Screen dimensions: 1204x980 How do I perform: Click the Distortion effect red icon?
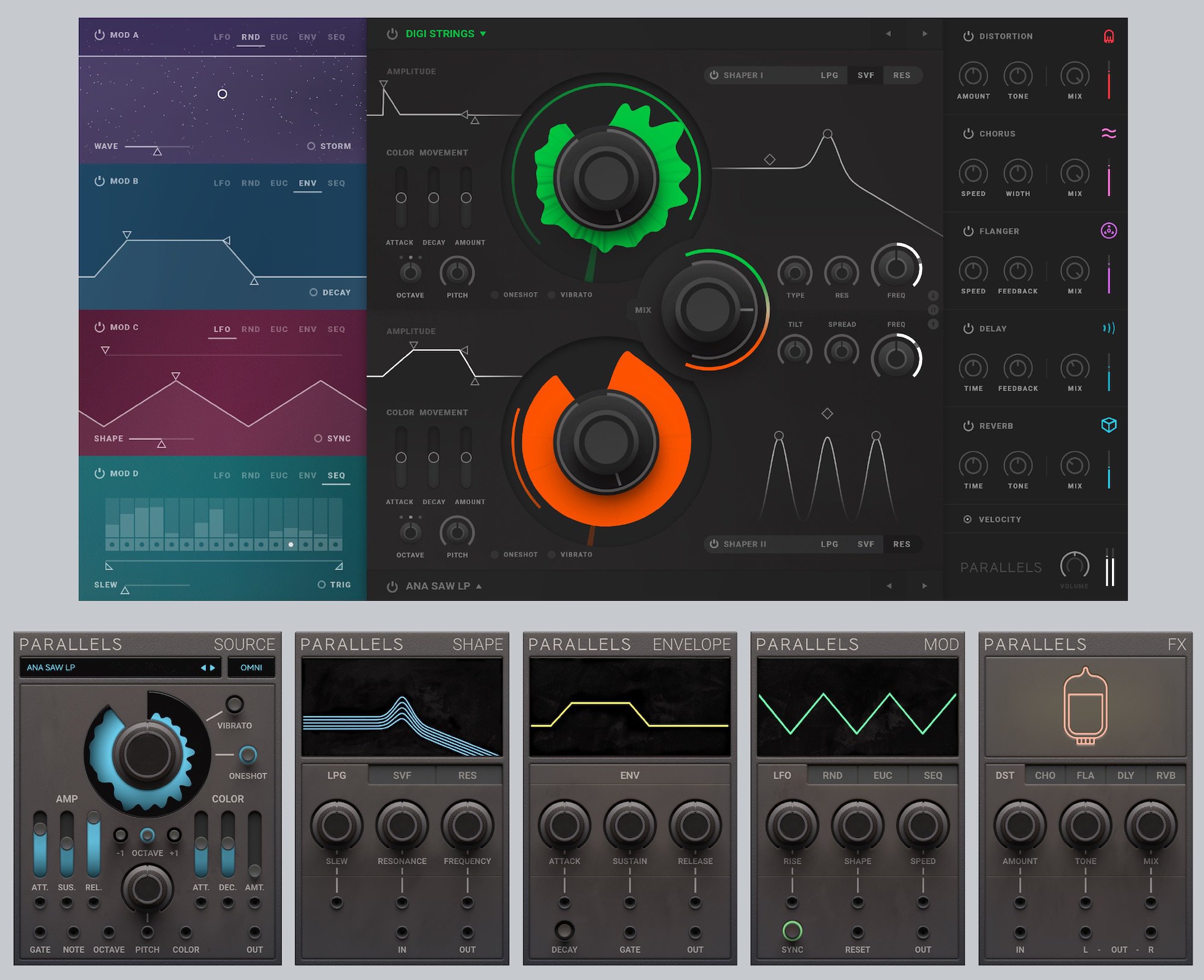[x=1108, y=36]
